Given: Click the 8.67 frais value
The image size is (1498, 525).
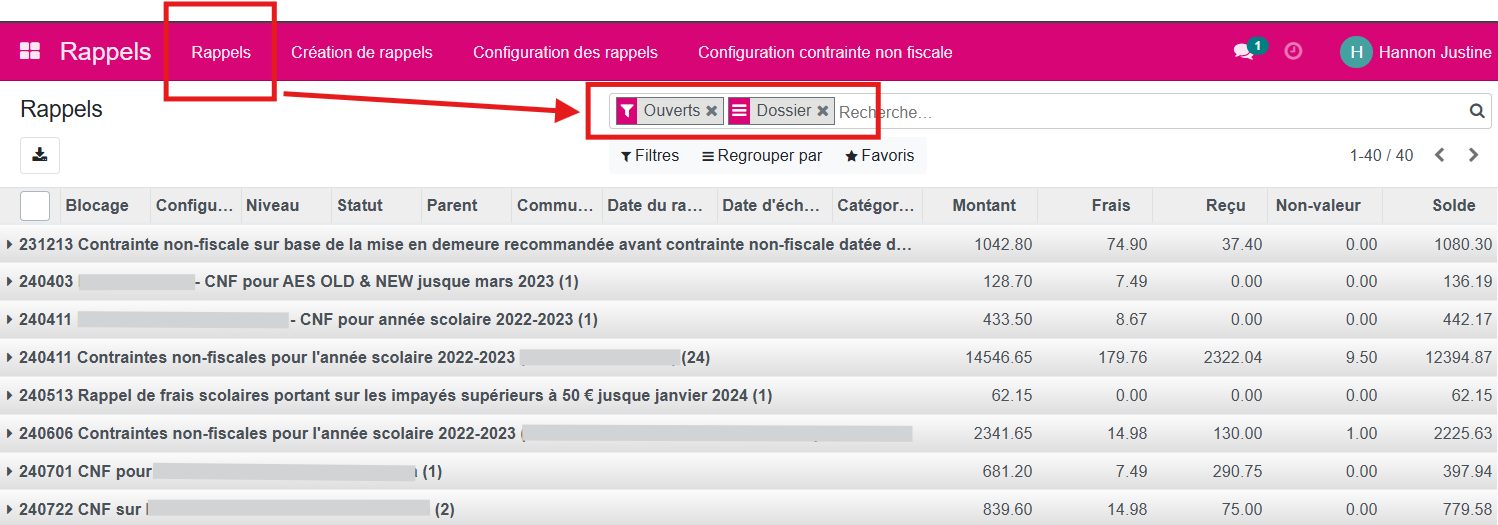Looking at the screenshot, I should [x=1131, y=320].
